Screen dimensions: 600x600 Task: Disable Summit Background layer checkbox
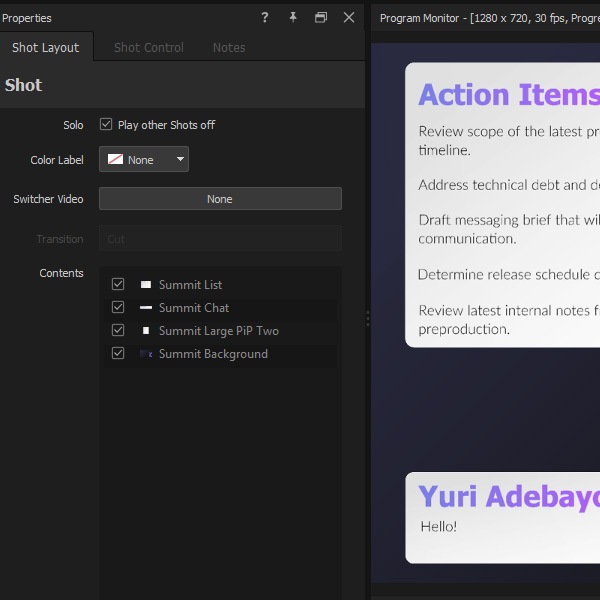tap(118, 353)
